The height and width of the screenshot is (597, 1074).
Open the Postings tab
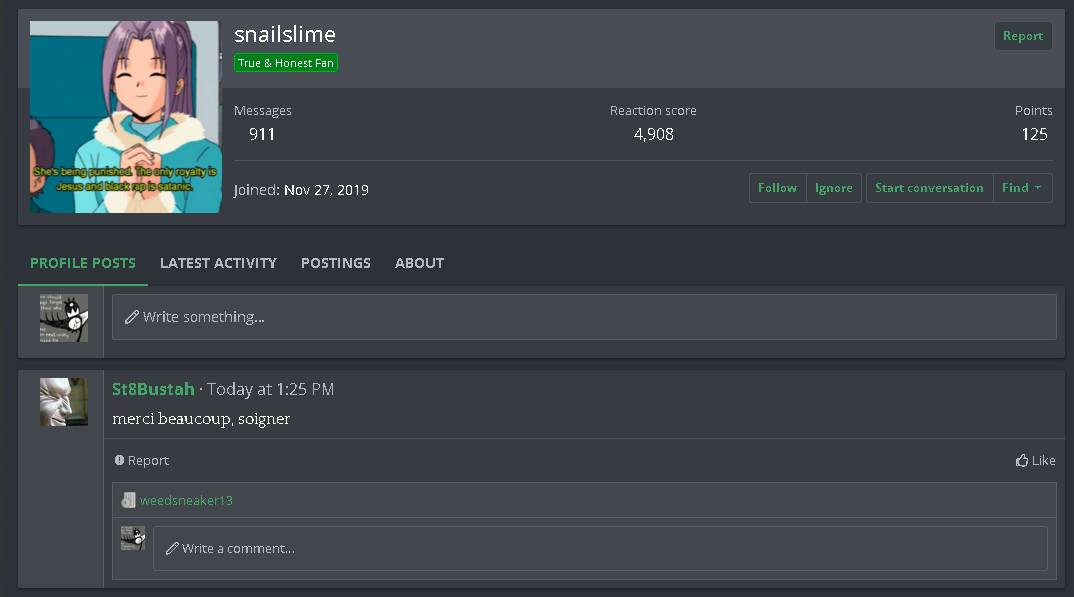[x=336, y=263]
